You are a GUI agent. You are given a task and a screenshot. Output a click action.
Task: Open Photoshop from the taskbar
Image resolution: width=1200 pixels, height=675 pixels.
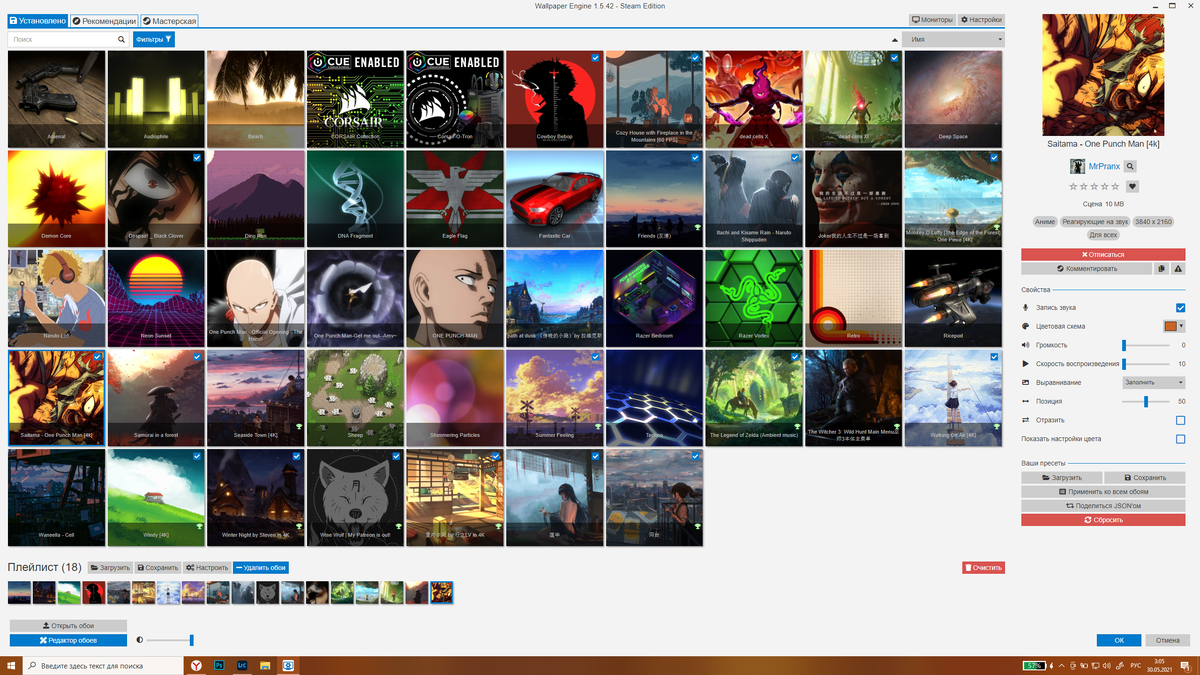219,665
